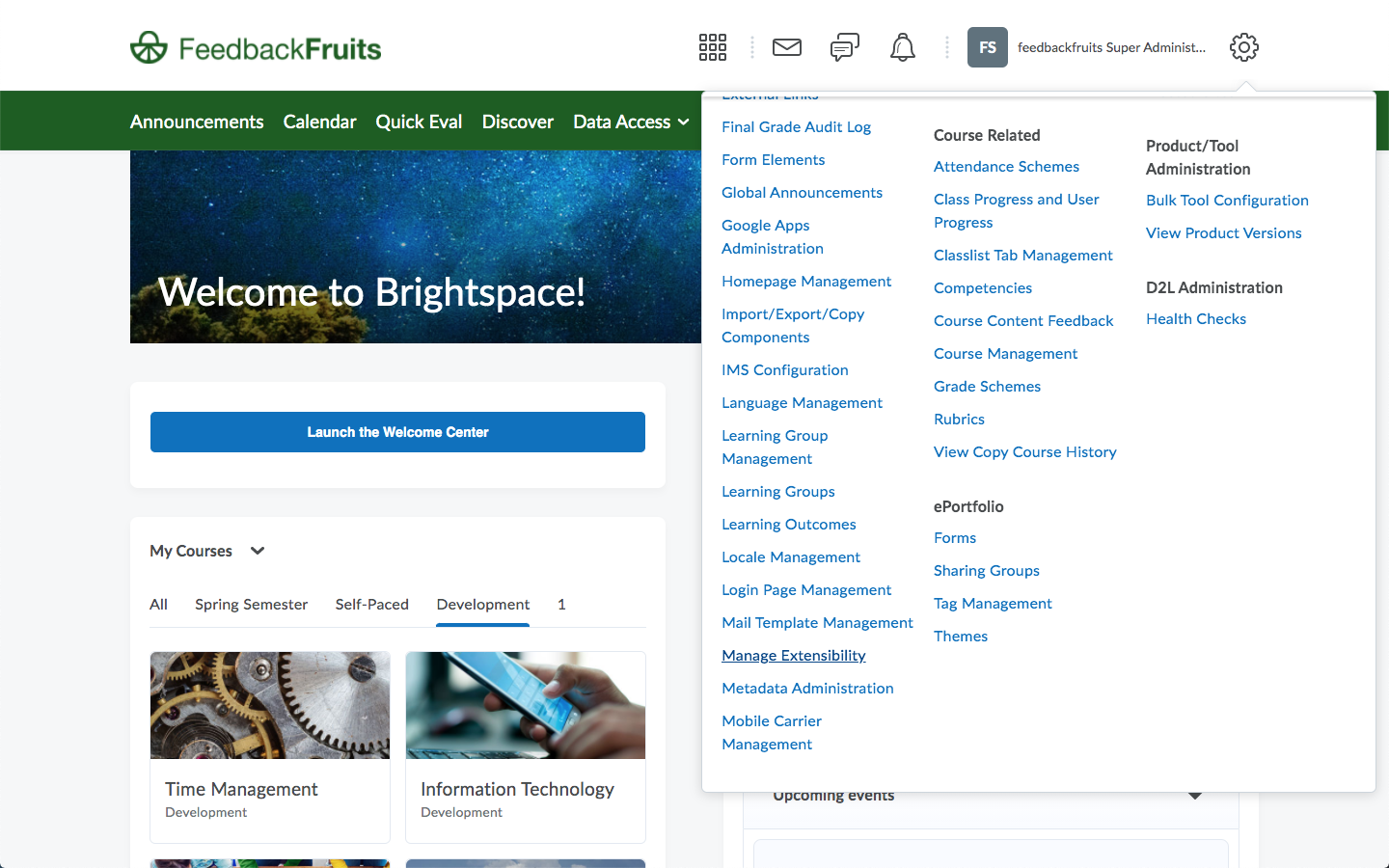
Task: Open Global Announcements link
Action: [x=802, y=192]
